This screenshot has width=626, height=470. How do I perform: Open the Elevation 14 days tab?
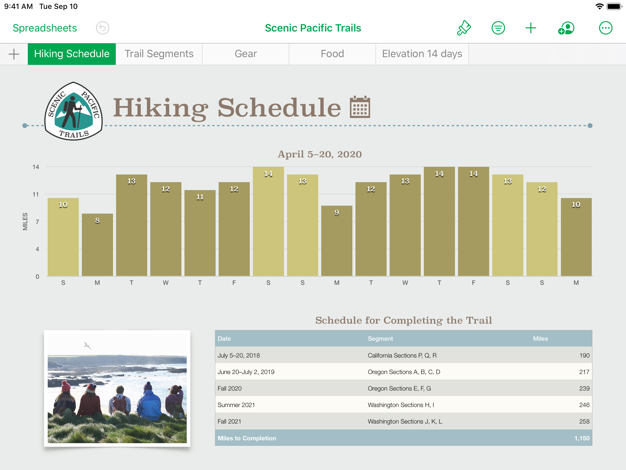(x=422, y=54)
